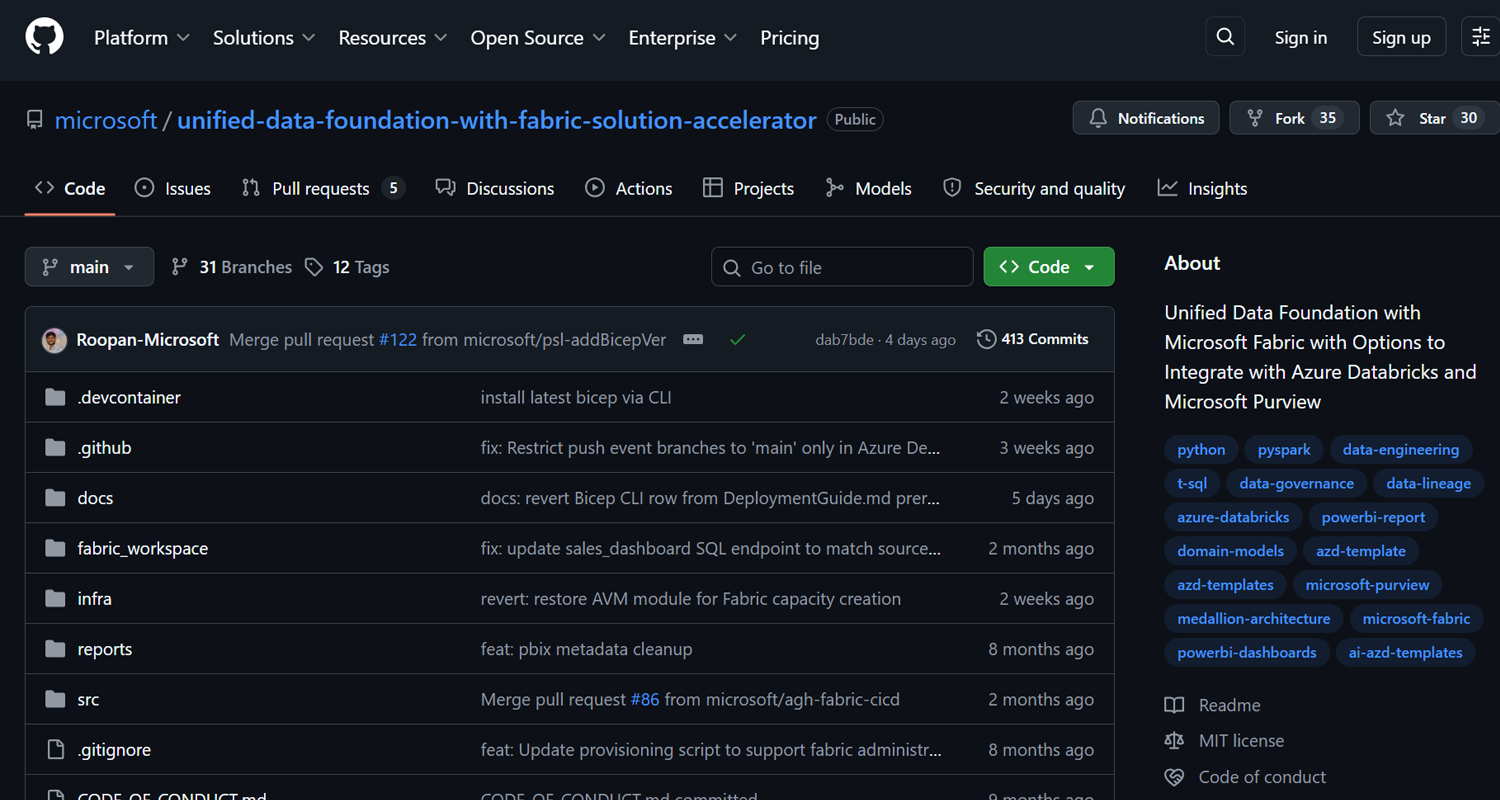Image resolution: width=1500 pixels, height=800 pixels.
Task: Expand the Platform menu
Action: click(141, 38)
